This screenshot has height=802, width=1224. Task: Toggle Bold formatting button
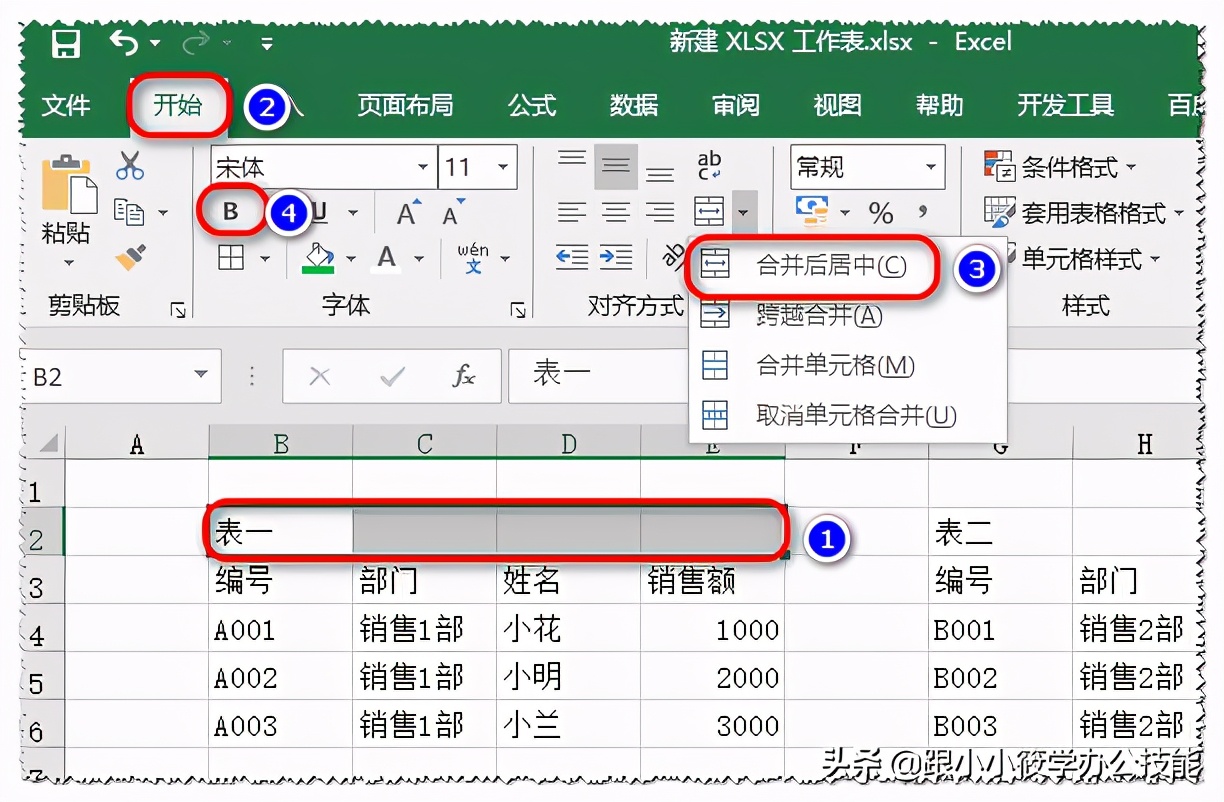(231, 212)
